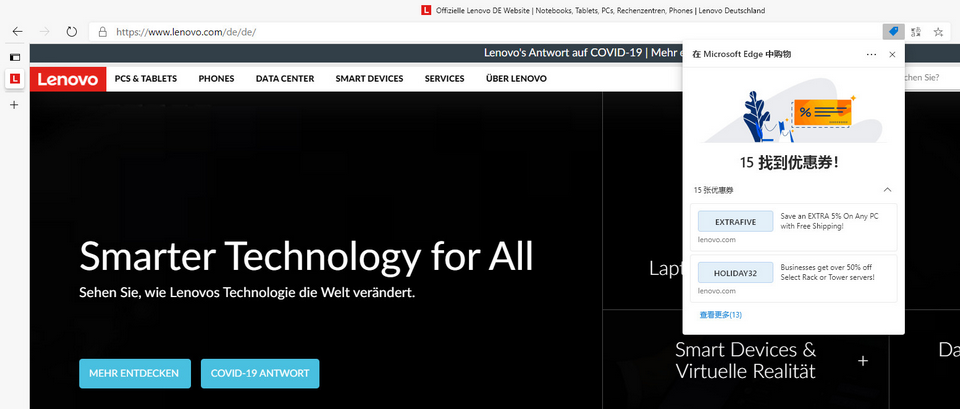Viewport: 960px width, 409px height.
Task: Click the COVID-19 ANTWORT button
Action: 260,374
